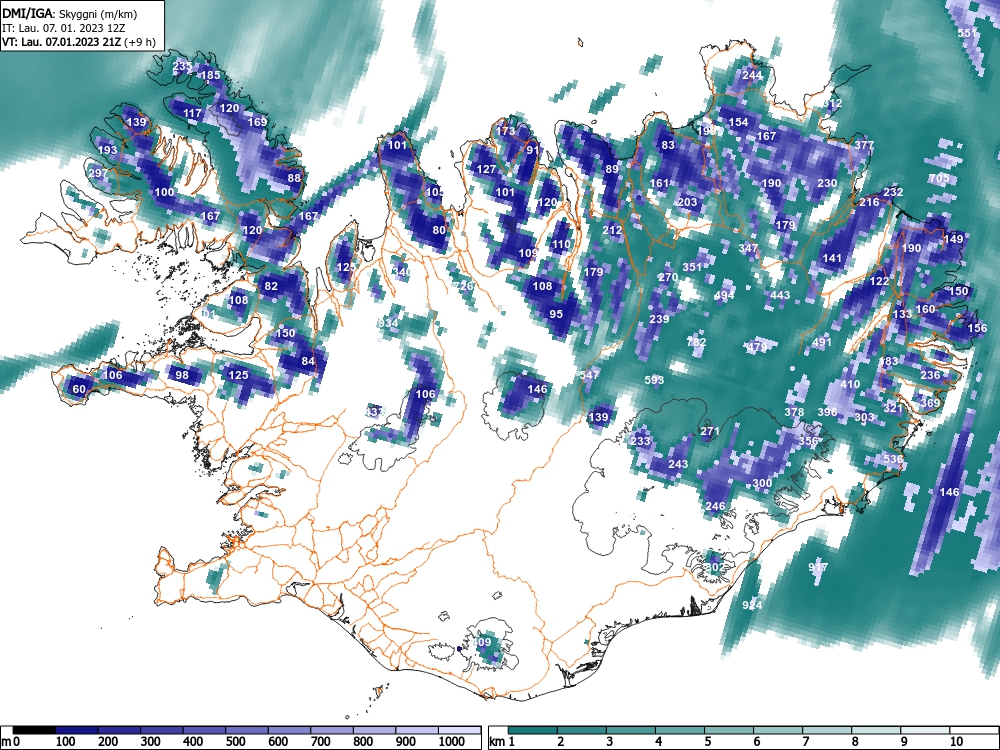Select the value '60' on Snæfellsnes tip
This screenshot has width=1000, height=750.
pyautogui.click(x=78, y=390)
